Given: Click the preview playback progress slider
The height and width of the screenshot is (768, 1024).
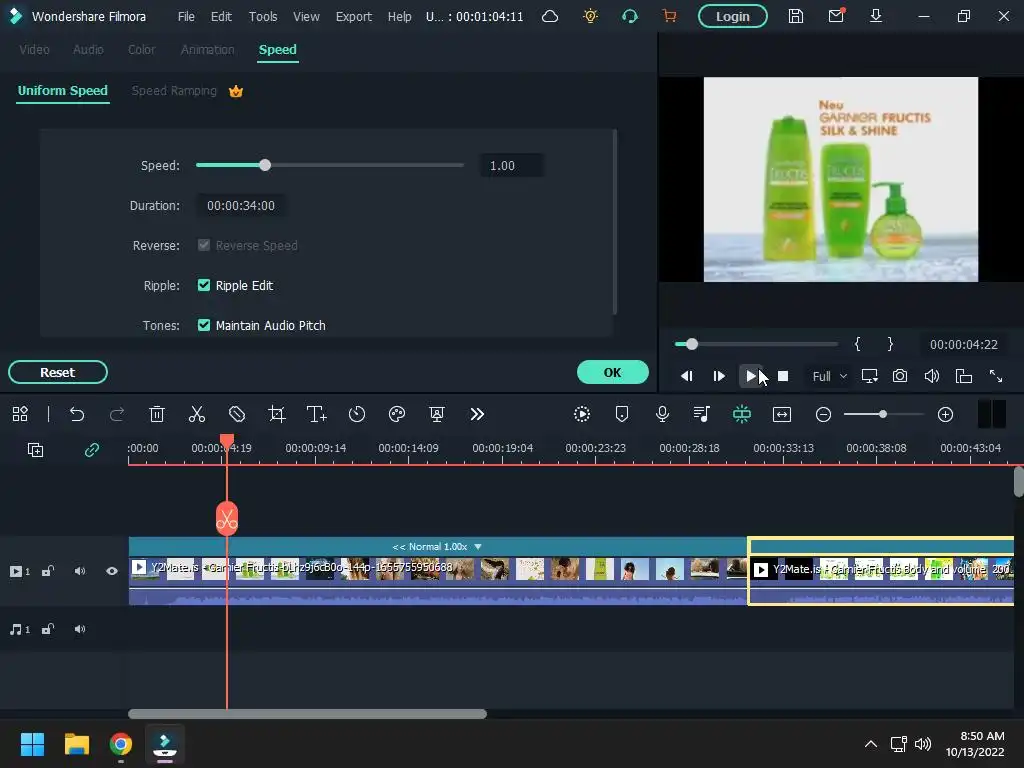Looking at the screenshot, I should click(x=756, y=344).
